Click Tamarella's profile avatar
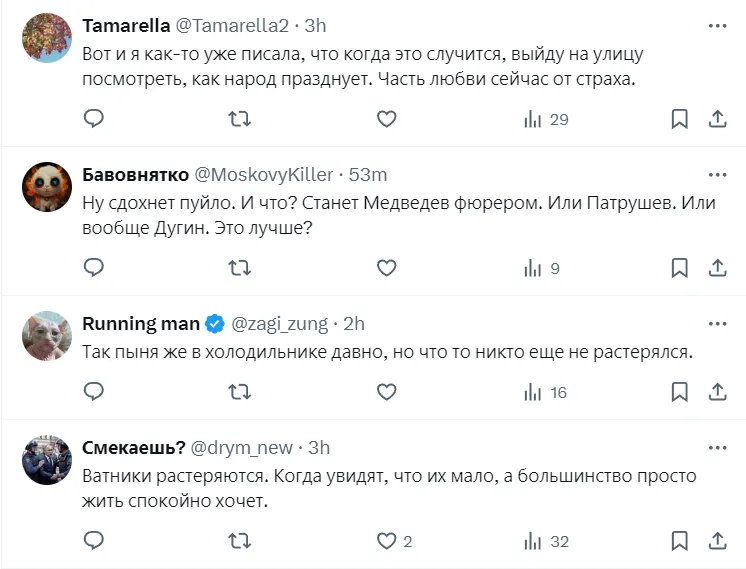 [x=47, y=37]
